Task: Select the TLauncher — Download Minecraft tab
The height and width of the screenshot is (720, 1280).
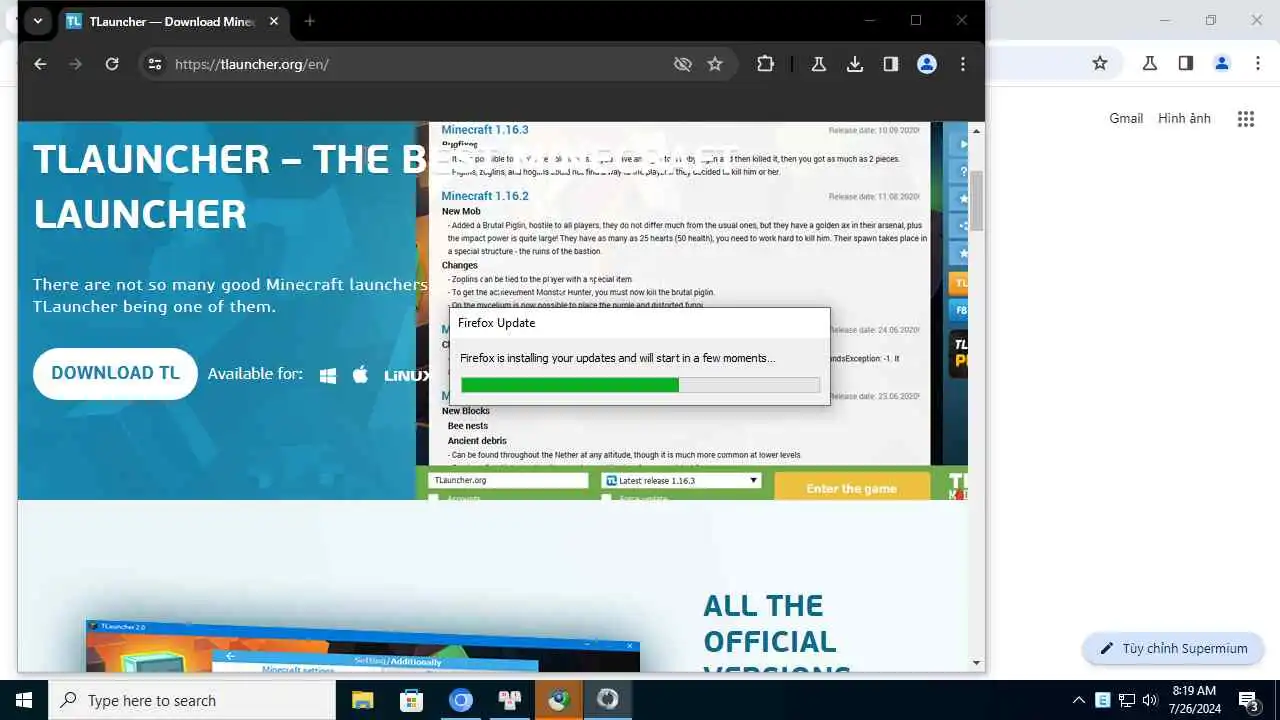Action: 174,21
